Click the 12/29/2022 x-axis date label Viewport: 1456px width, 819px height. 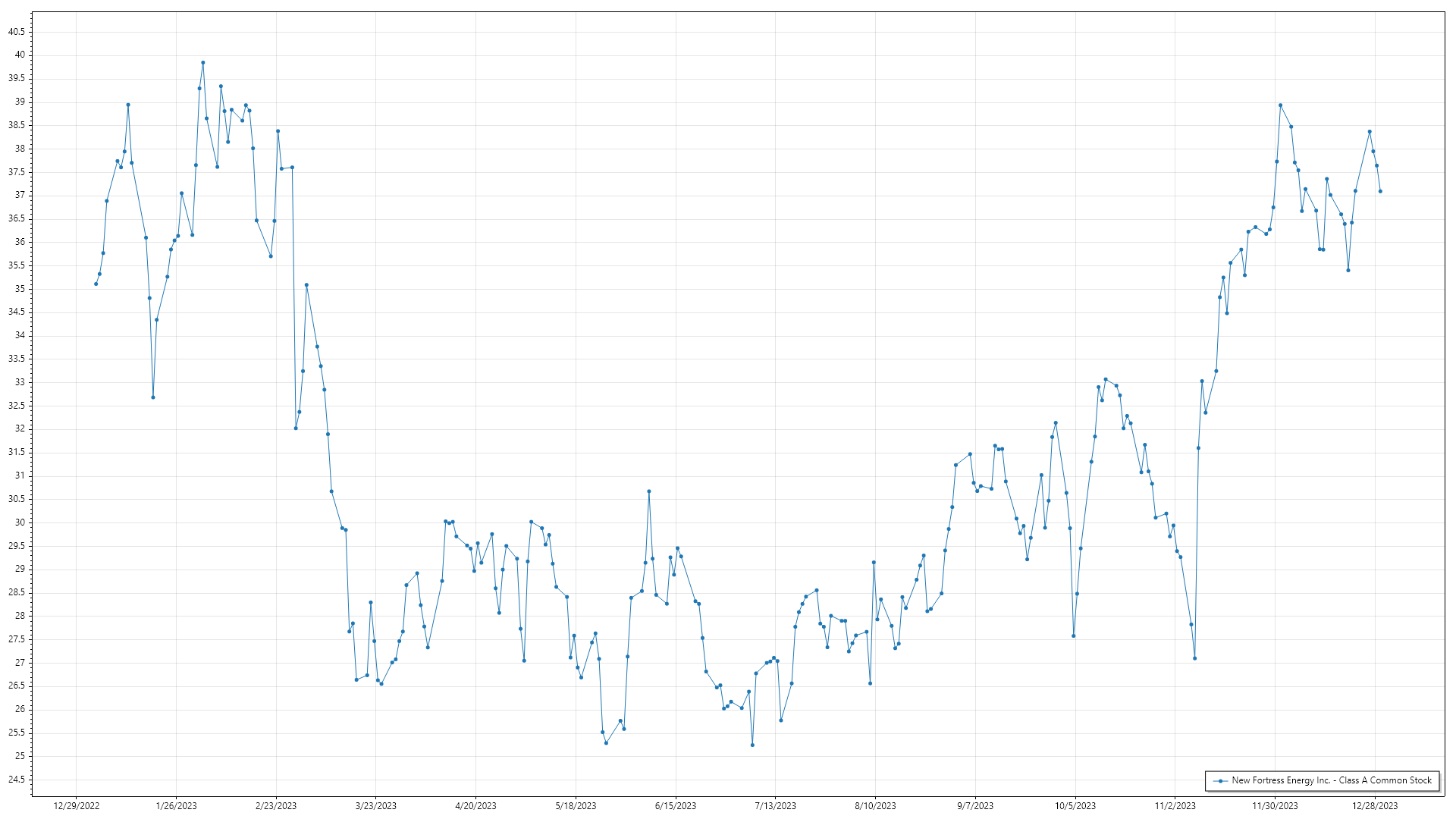[77, 806]
